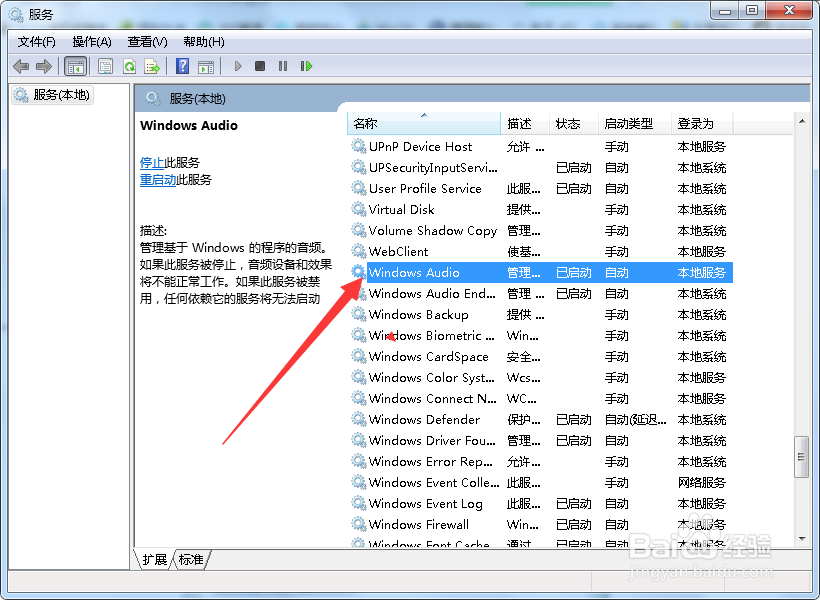Toggle the show/hide console tree icon
The image size is (820, 600).
click(75, 66)
